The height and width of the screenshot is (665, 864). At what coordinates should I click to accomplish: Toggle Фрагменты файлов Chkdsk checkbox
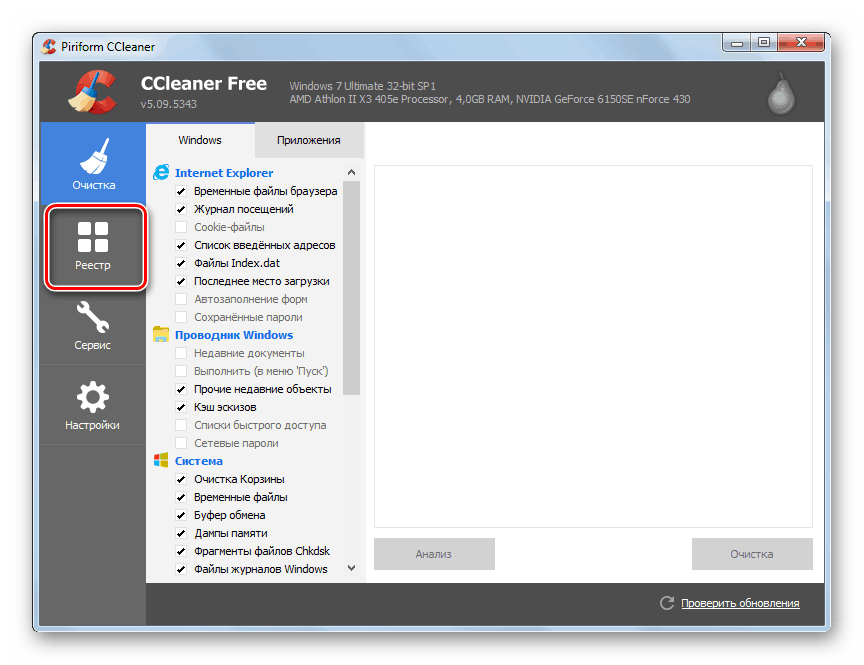click(x=181, y=552)
